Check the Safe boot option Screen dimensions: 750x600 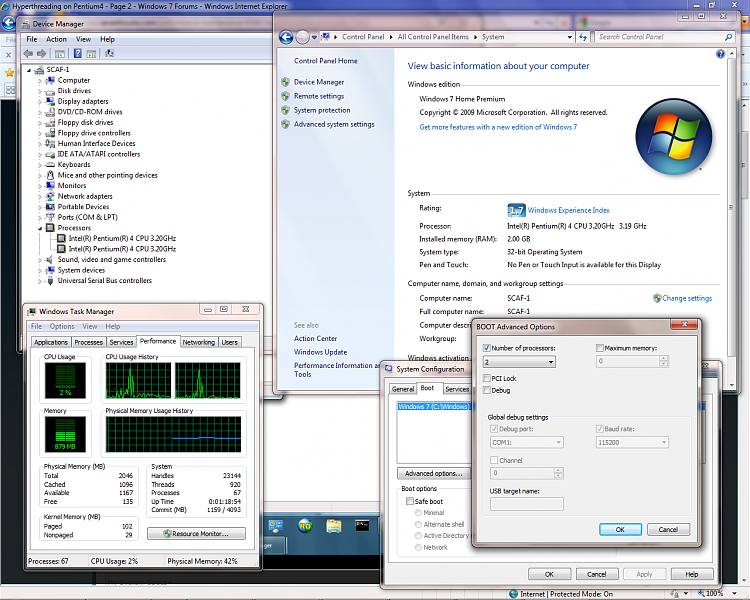[409, 501]
